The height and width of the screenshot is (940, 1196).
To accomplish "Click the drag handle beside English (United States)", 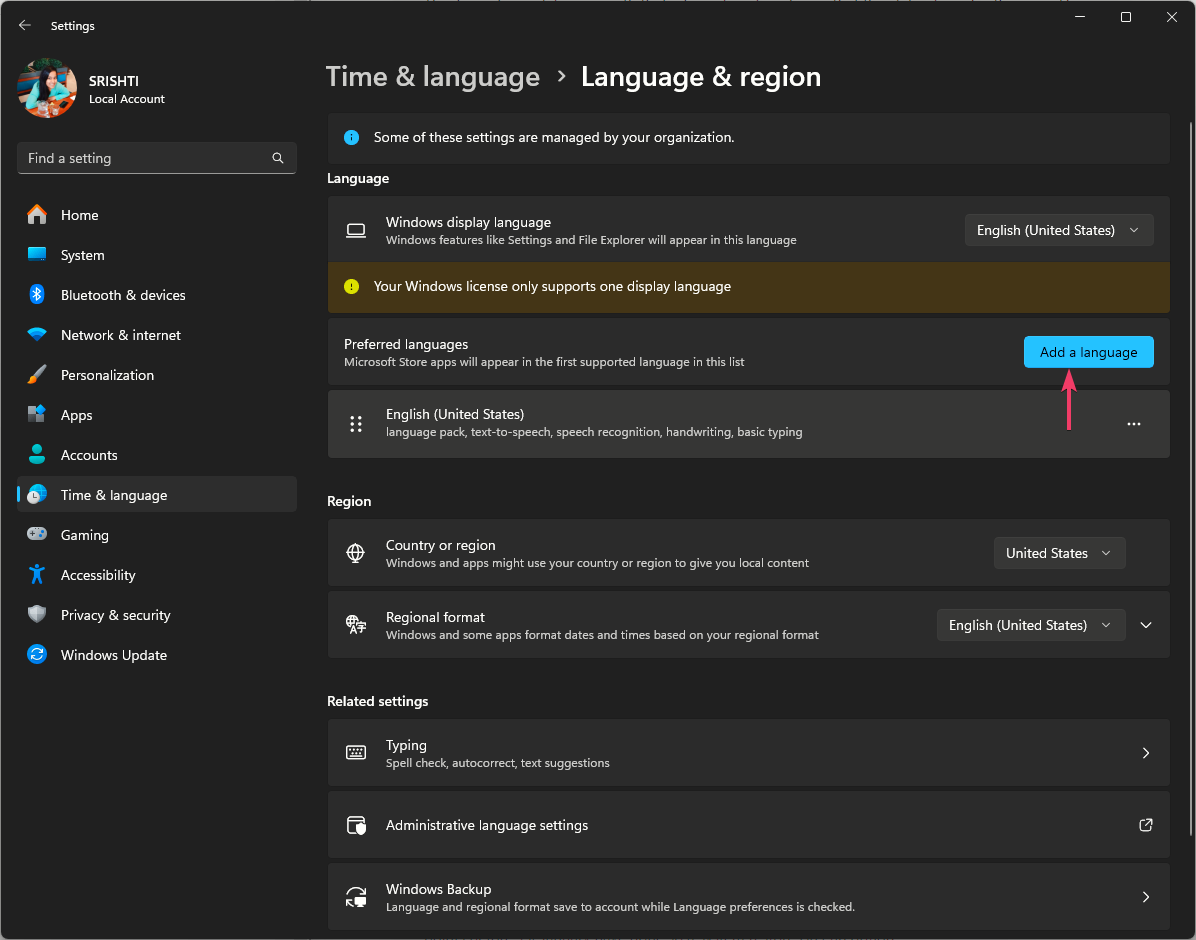I will 356,424.
